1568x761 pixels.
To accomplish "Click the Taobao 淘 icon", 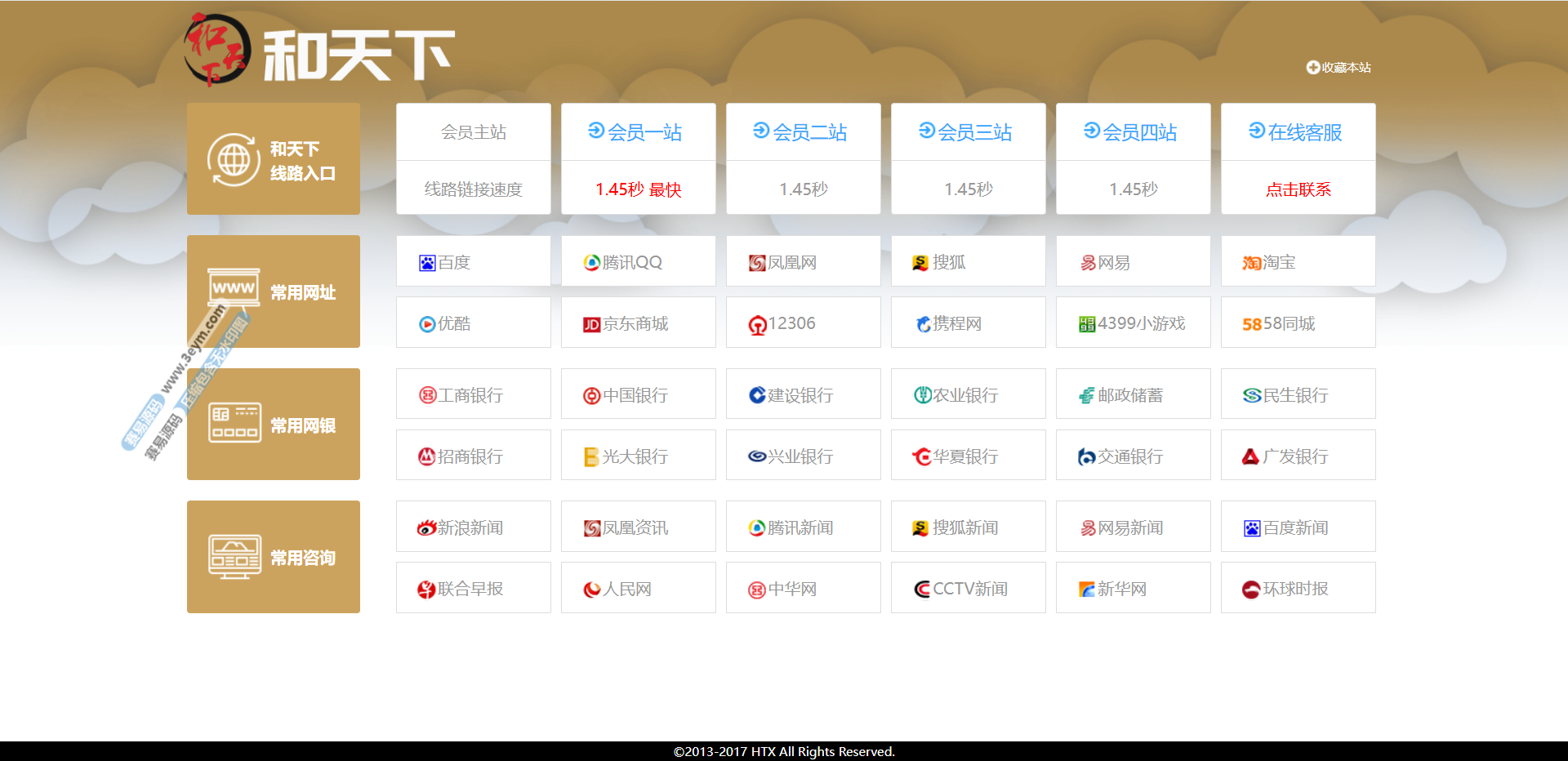I will tap(1251, 263).
